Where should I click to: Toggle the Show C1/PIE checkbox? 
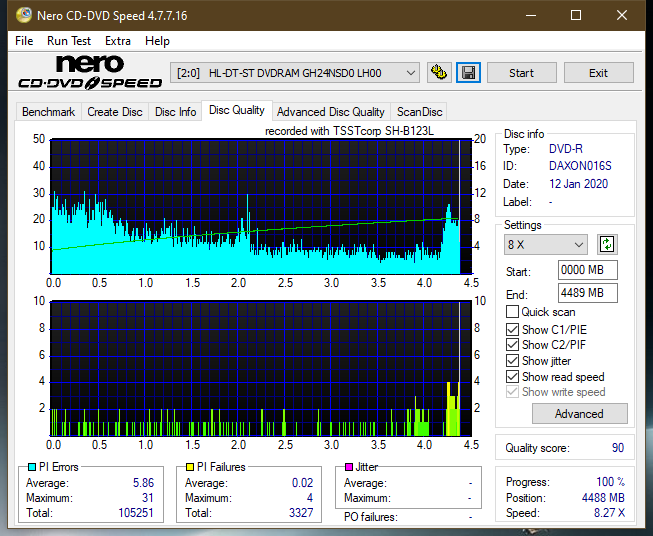[513, 329]
